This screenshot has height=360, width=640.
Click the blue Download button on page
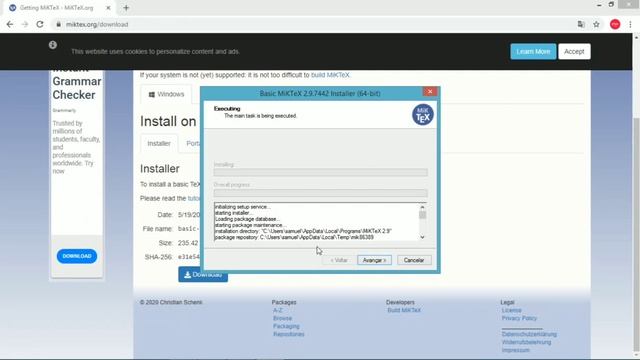pos(202,275)
